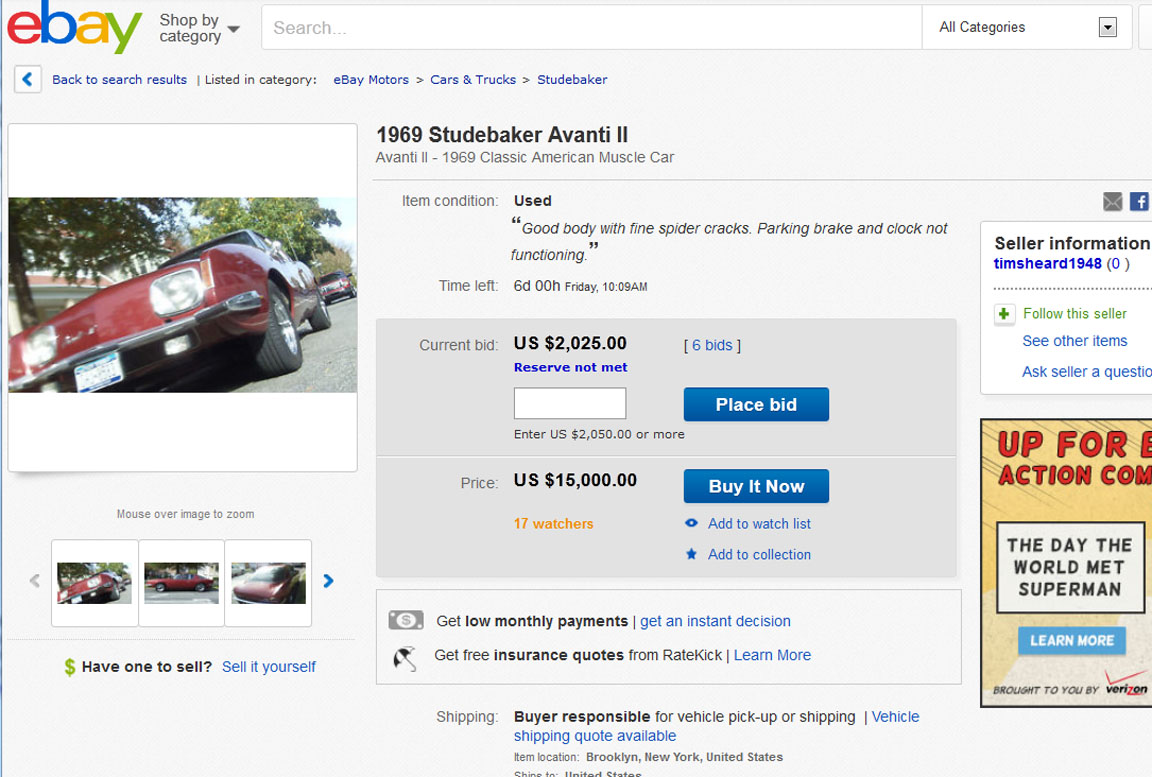Show previous thumbnails with left arrow
The width and height of the screenshot is (1152, 777).
(35, 581)
